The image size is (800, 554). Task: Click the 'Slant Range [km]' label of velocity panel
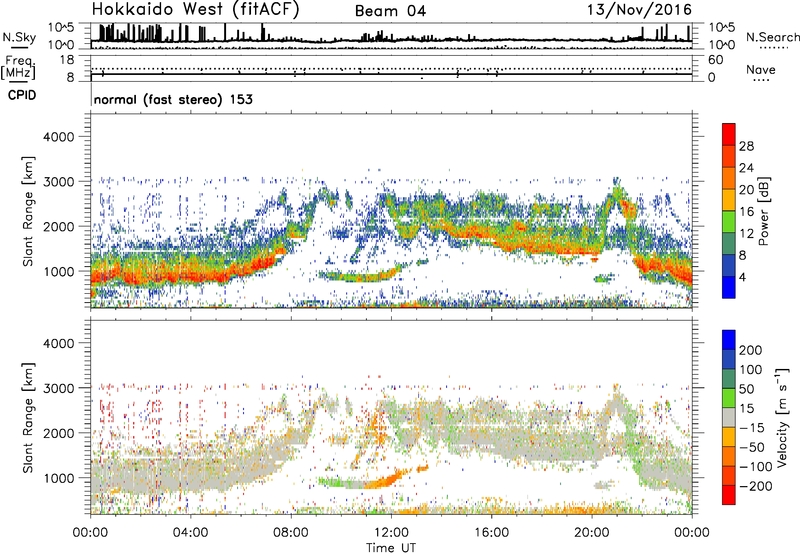[28, 417]
